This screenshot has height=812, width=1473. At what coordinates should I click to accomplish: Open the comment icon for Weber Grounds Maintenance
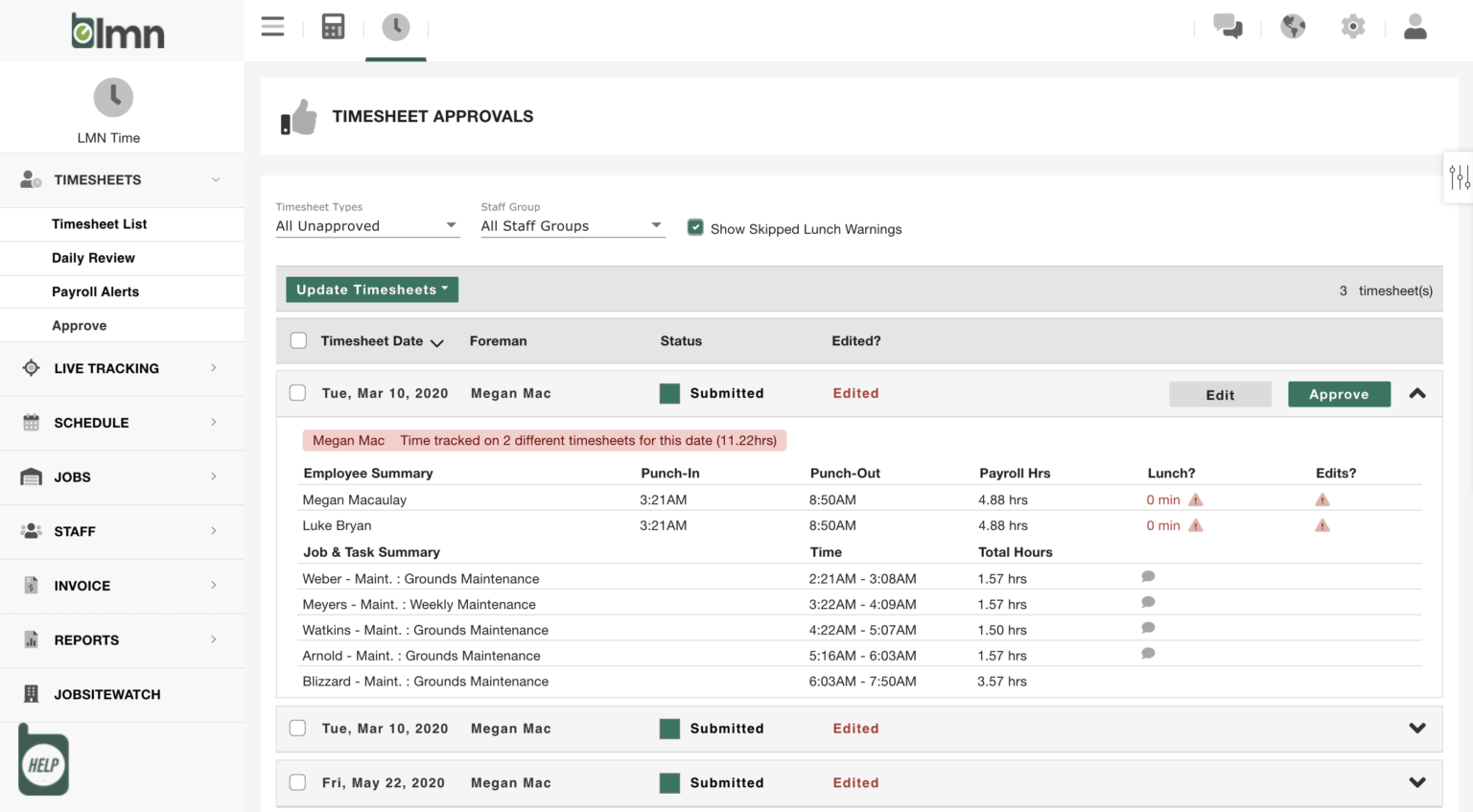tap(1148, 576)
